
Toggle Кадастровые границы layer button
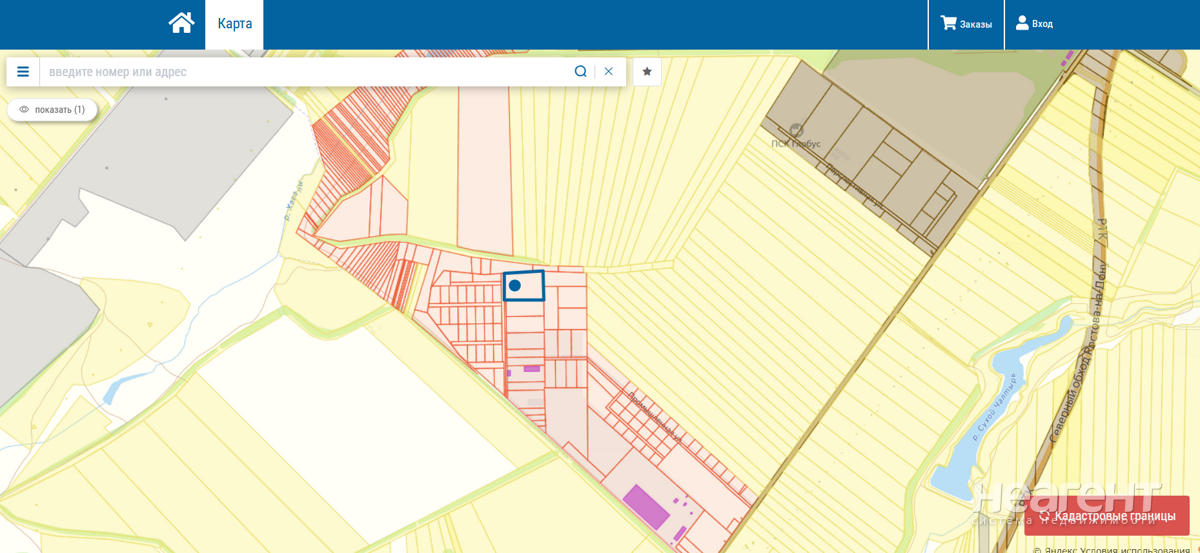coord(1106,516)
